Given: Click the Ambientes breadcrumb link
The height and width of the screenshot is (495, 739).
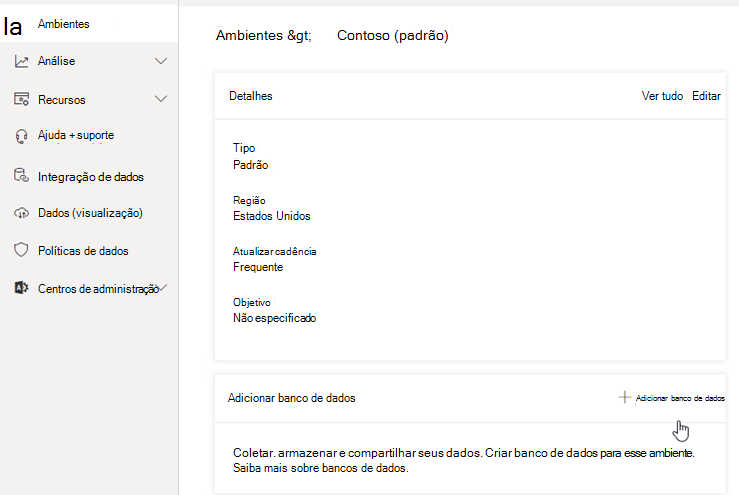Looking at the screenshot, I should click(249, 35).
